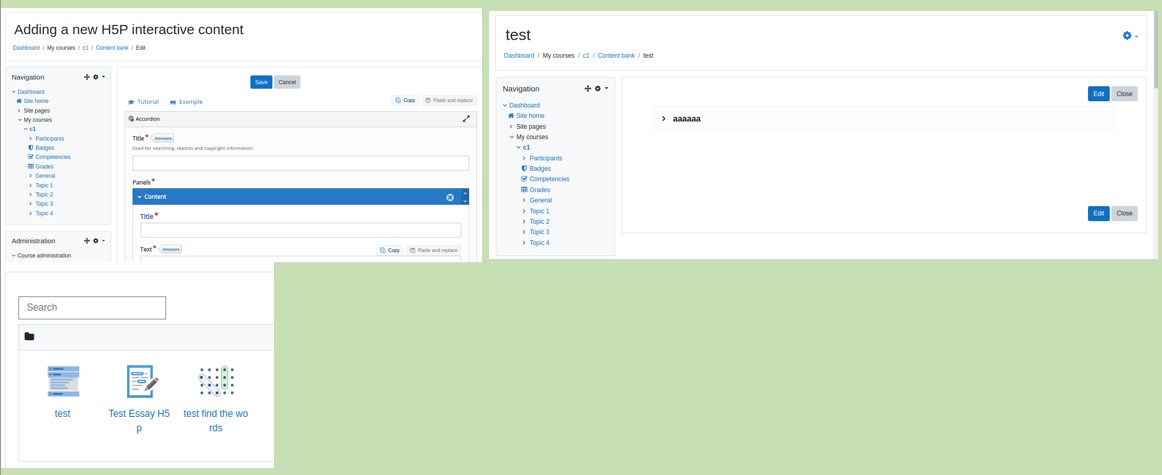This screenshot has width=1162, height=475.
Task: Enter fullscreen via the Accordion editor expand arrows icon
Action: click(466, 119)
